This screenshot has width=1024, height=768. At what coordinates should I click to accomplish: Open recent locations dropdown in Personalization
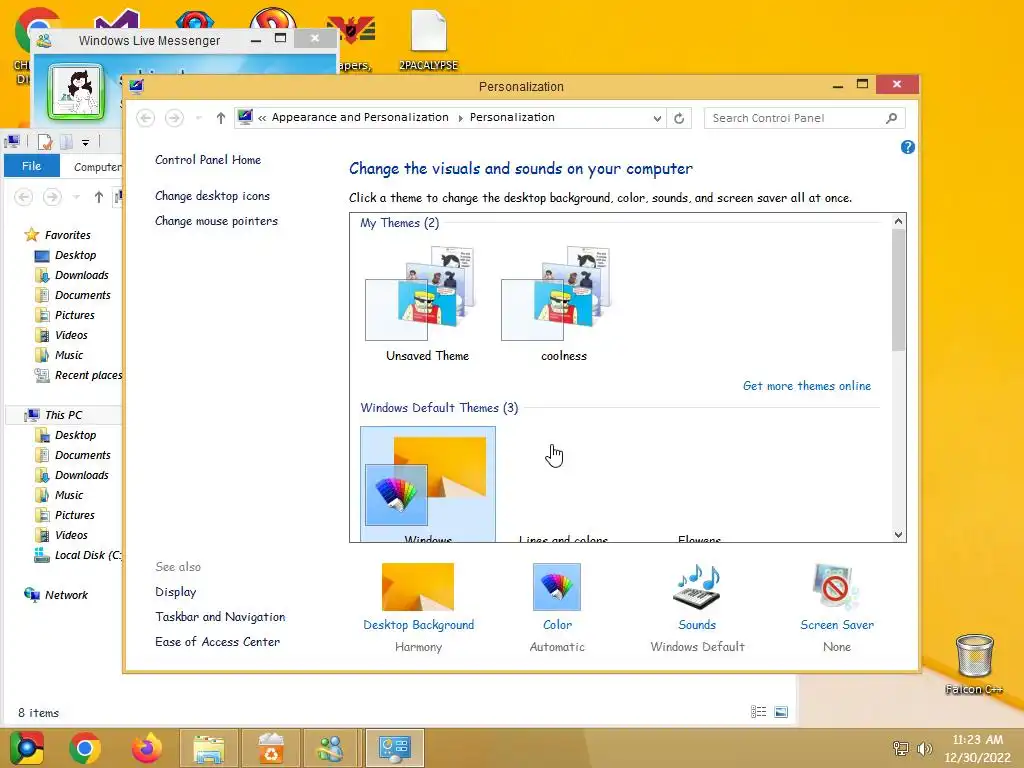click(x=199, y=118)
